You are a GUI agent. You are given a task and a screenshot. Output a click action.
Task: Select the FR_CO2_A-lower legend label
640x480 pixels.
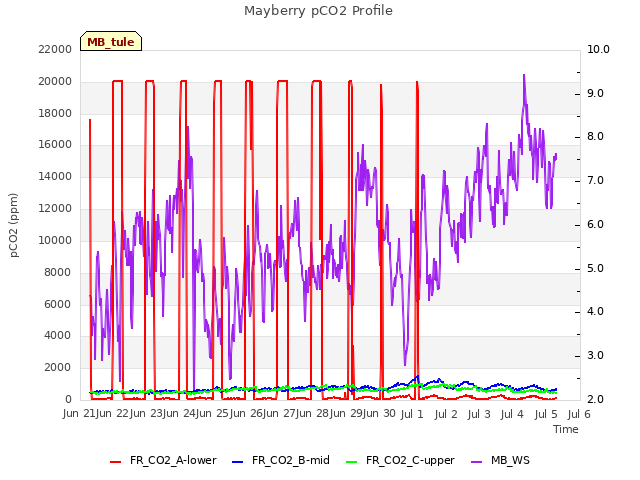[x=173, y=460]
